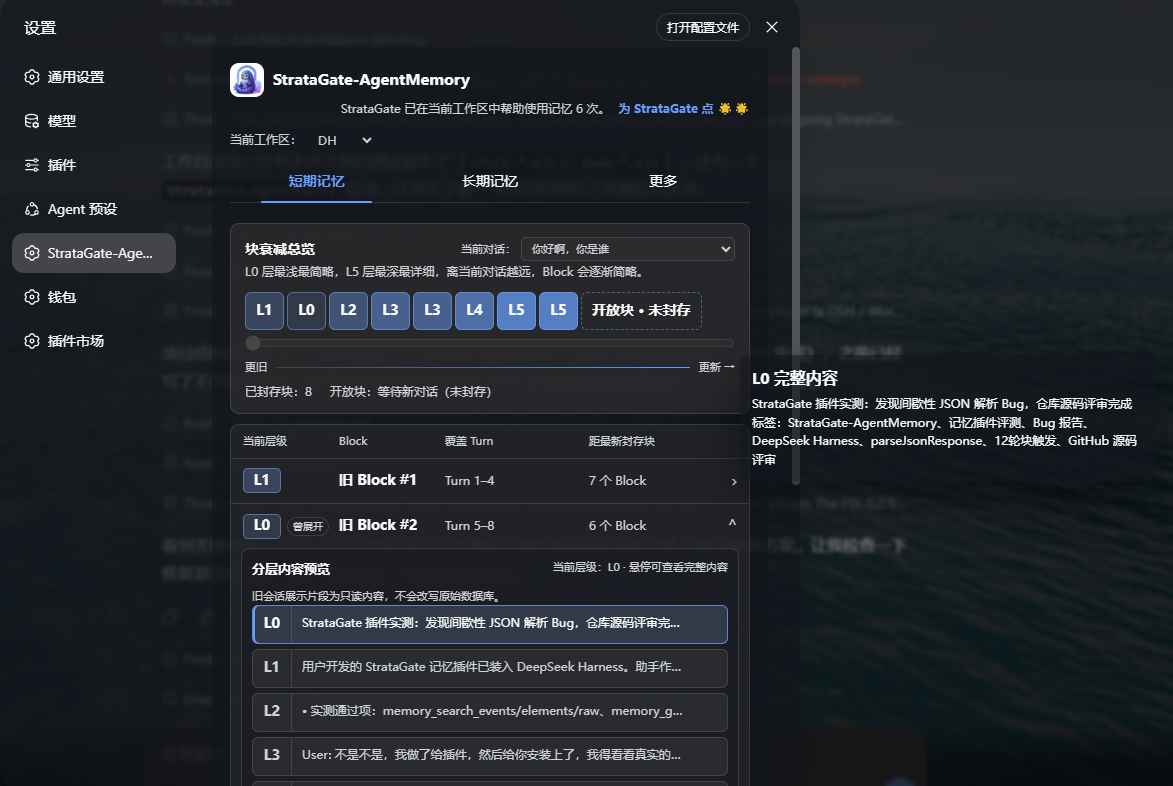Select the L0 preview row StrataGate 插件实测
Screen dimensions: 1173x786
coord(490,624)
